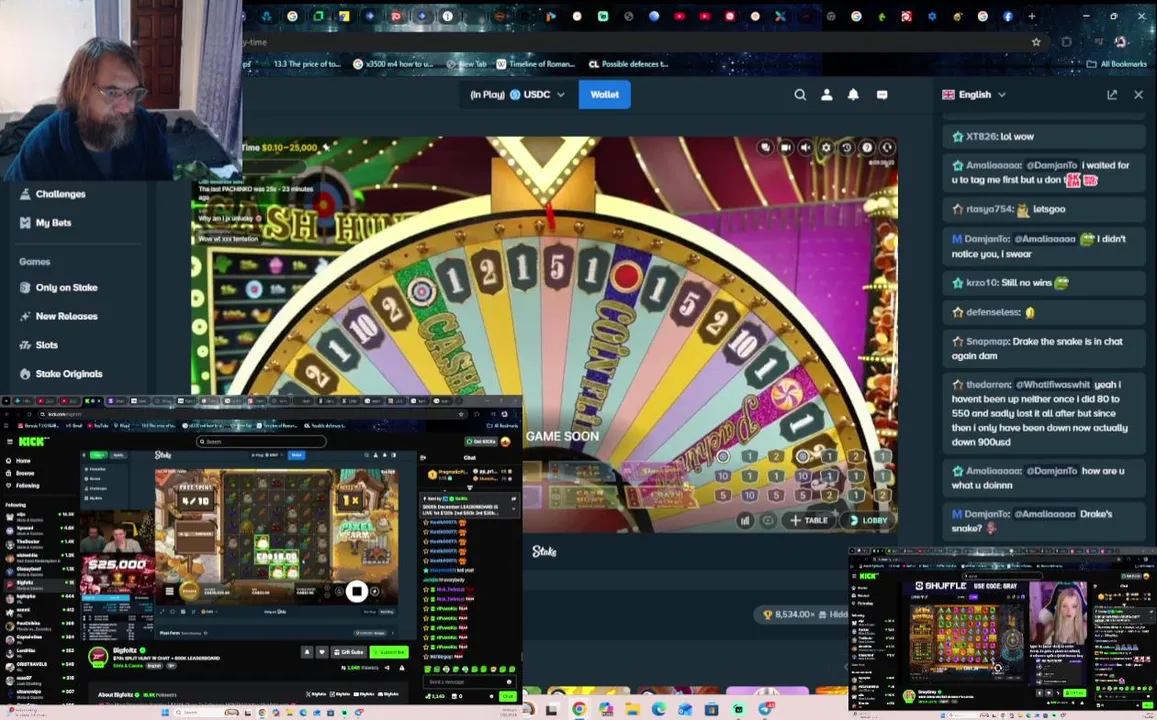This screenshot has width=1157, height=720.
Task: Click Gift Subs on Bigfoltz stream
Action: 349,652
